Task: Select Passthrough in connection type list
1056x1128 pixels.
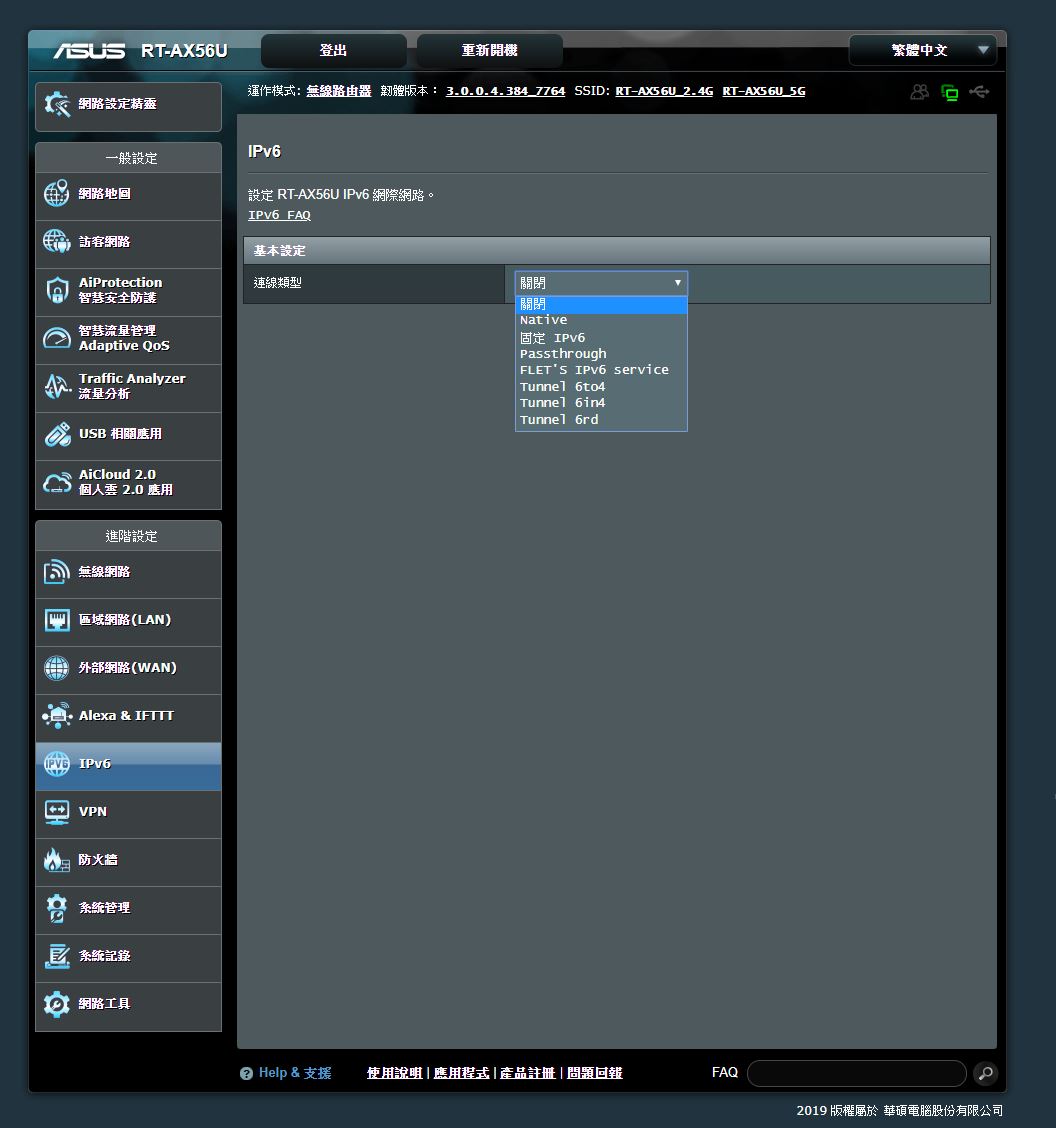Action: click(601, 354)
